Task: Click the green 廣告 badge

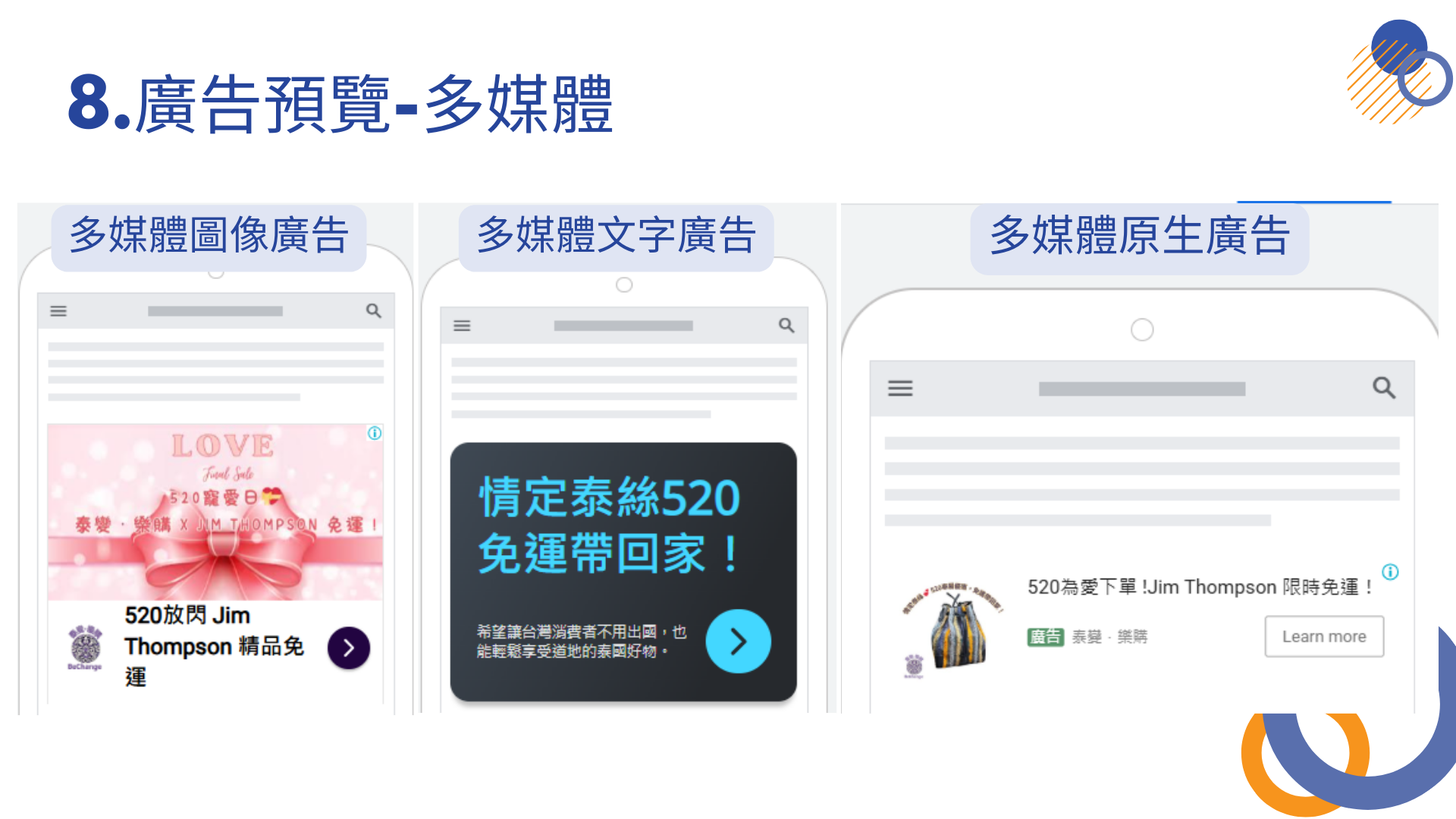Action: [1046, 637]
